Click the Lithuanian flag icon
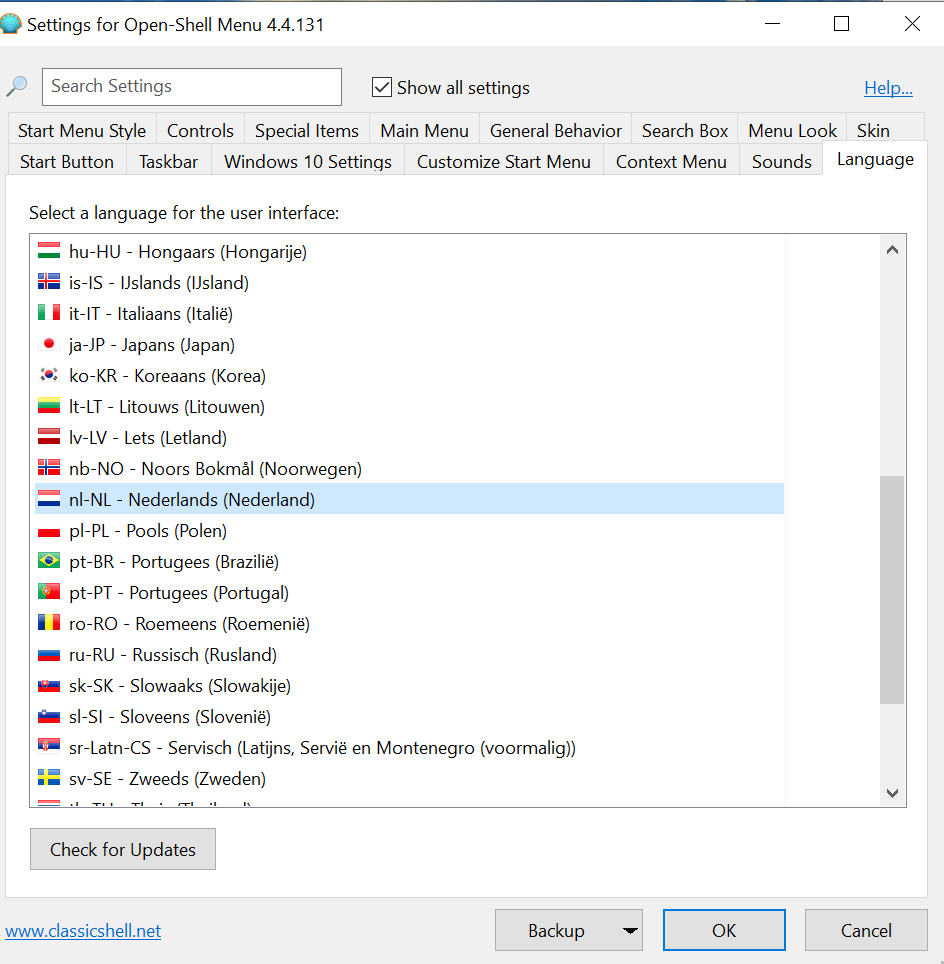 click(x=49, y=406)
